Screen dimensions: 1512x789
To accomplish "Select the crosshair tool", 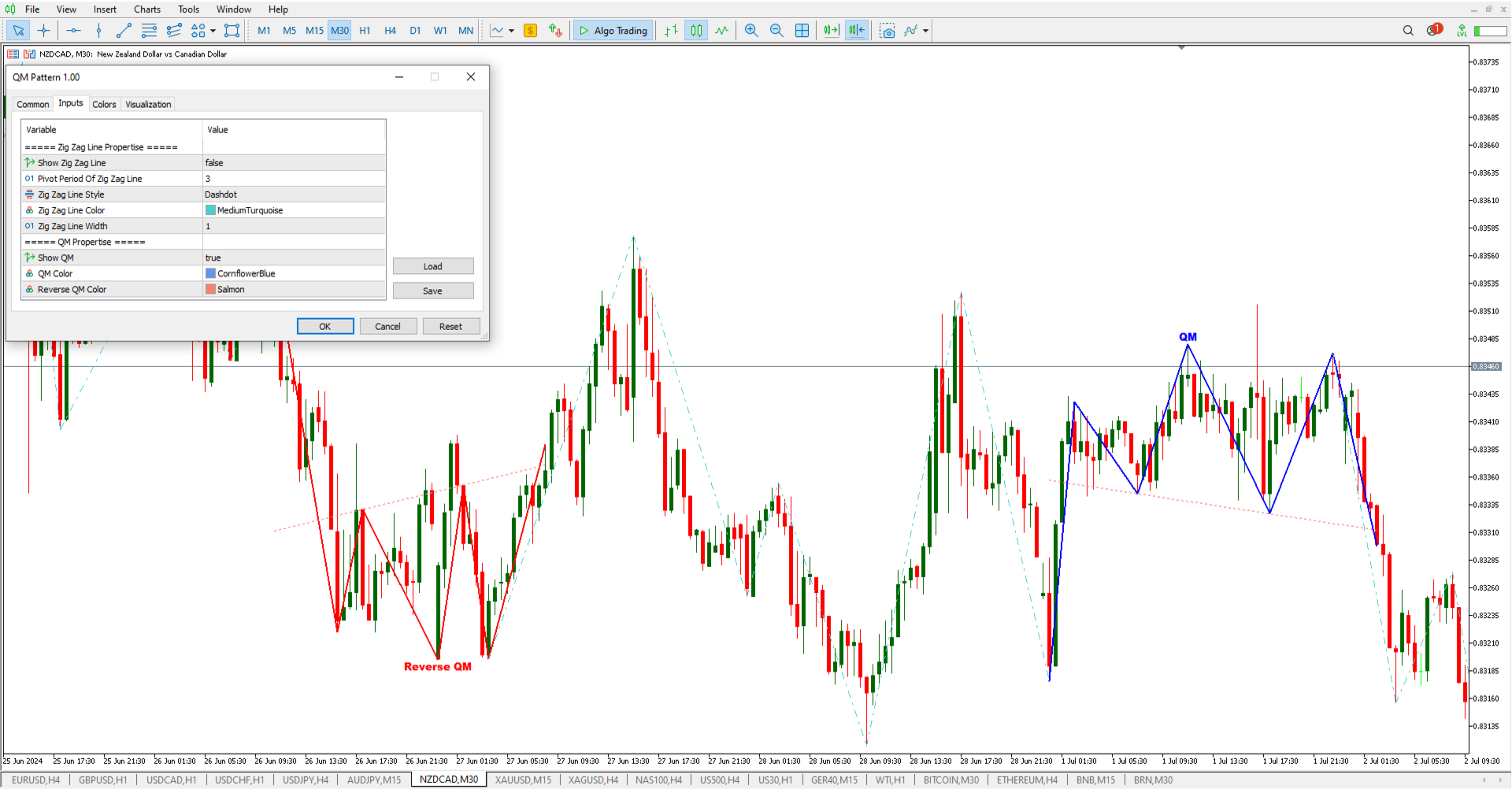I will (43, 31).
